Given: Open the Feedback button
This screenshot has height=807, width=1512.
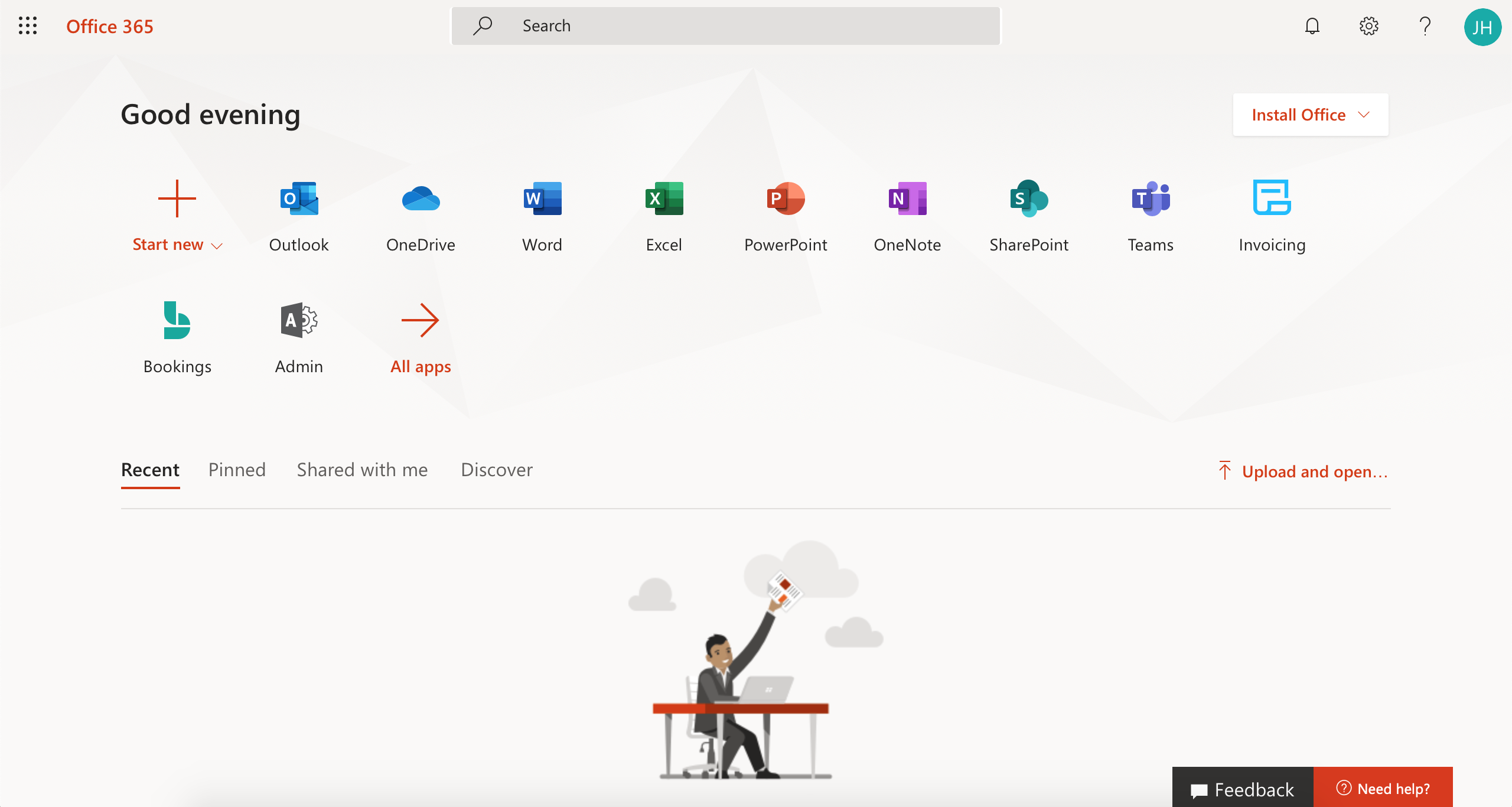Looking at the screenshot, I should pos(1243,788).
